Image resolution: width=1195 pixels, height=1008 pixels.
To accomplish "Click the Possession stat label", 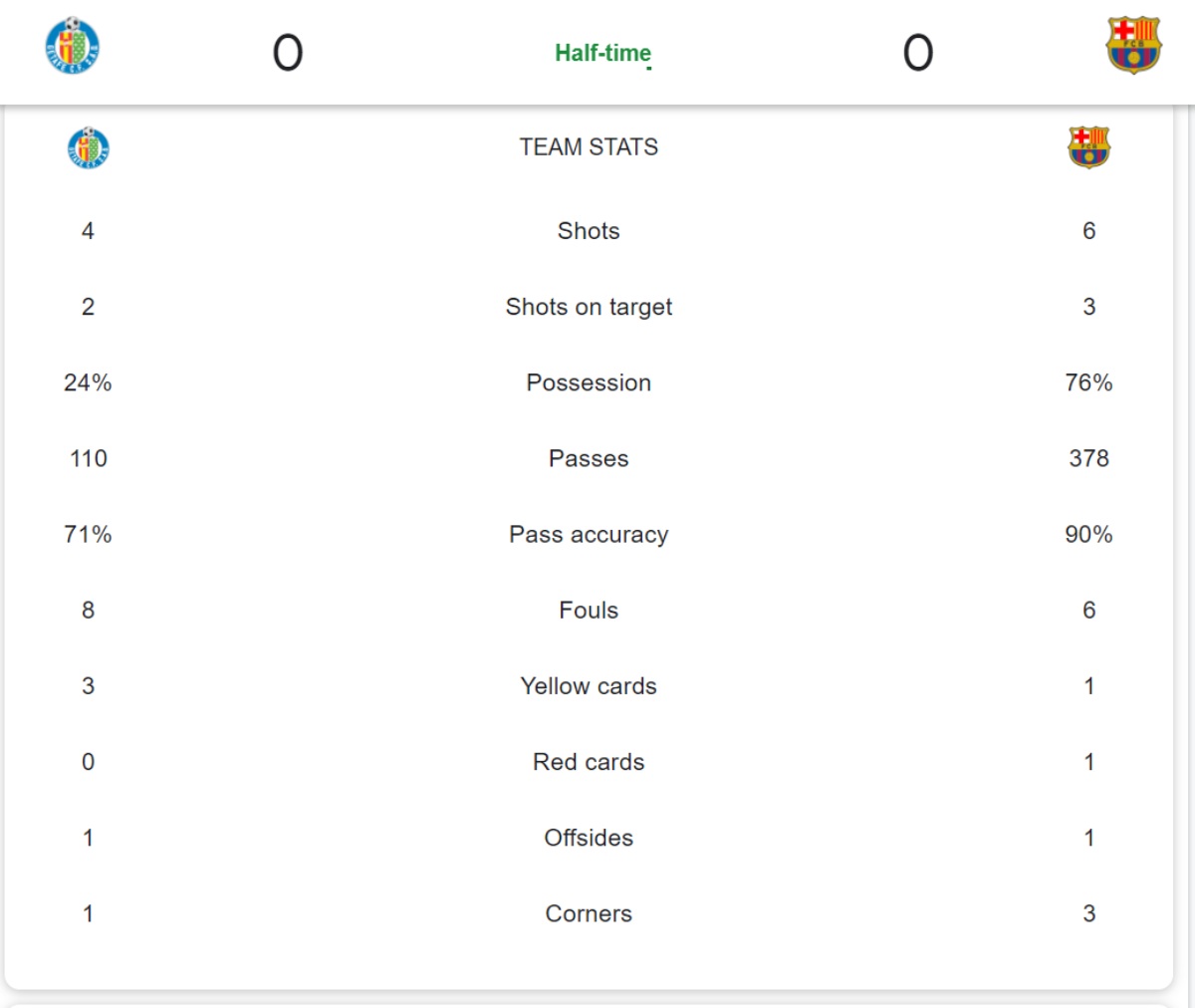I will [x=589, y=382].
